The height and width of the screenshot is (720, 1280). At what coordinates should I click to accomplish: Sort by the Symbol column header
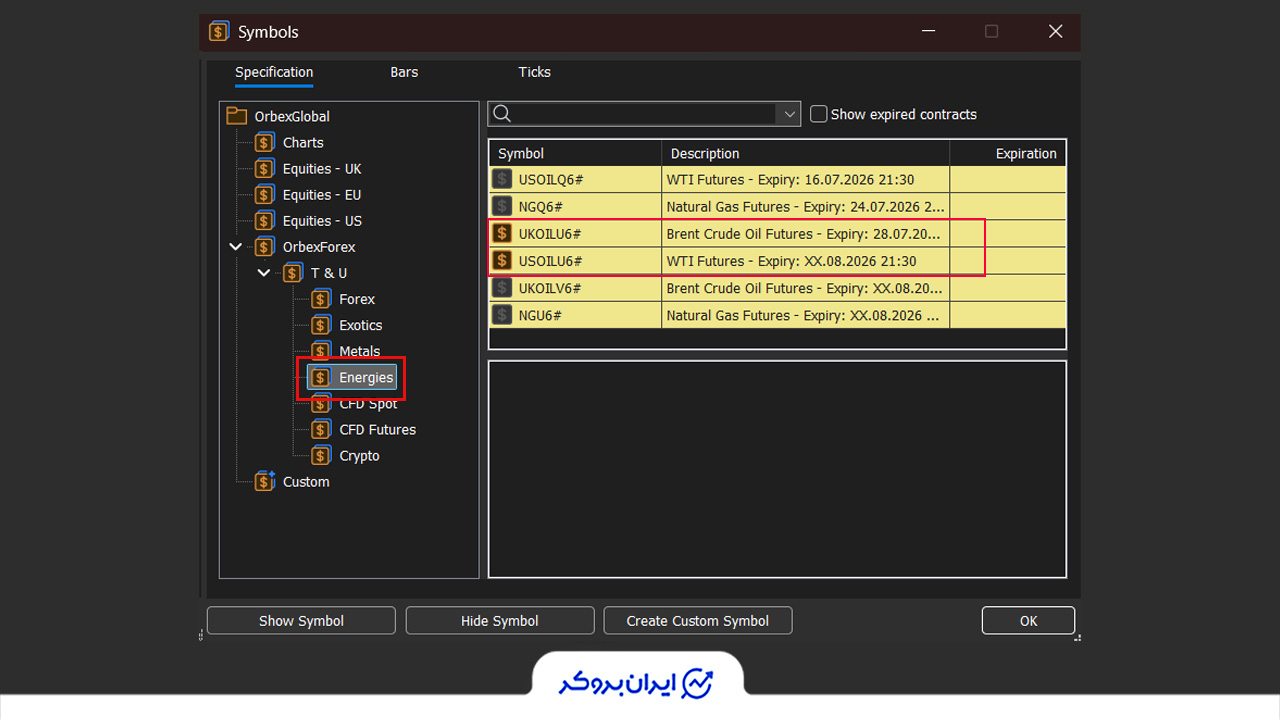click(x=575, y=153)
